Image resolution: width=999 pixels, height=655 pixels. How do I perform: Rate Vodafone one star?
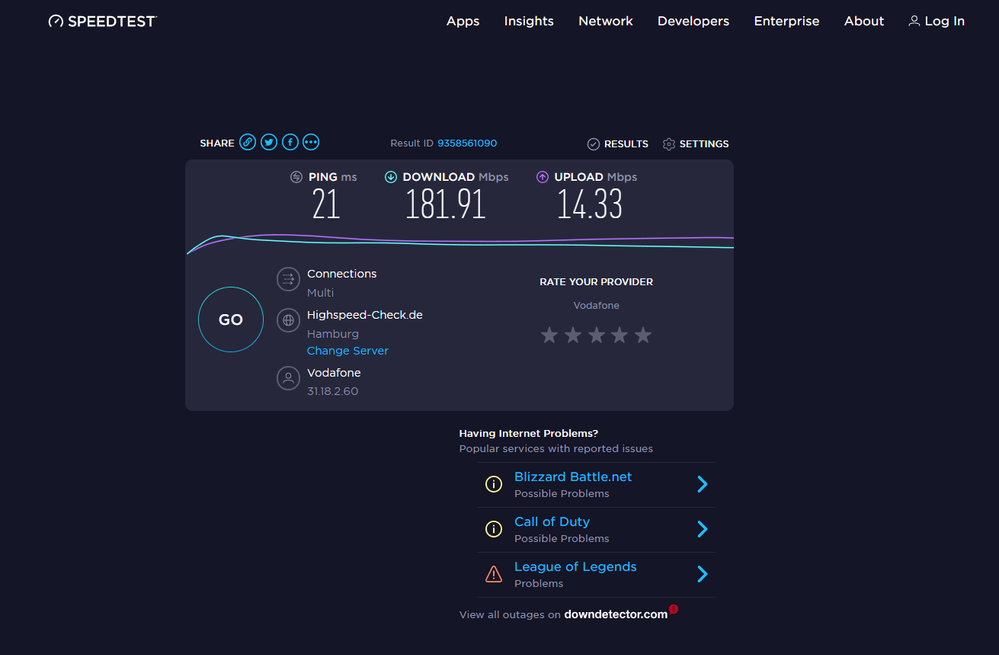coord(549,335)
